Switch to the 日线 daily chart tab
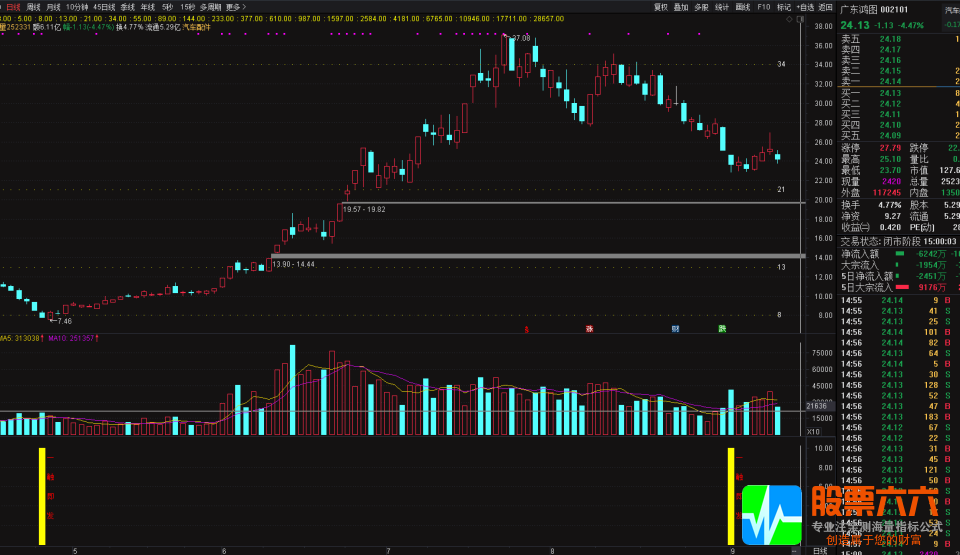The width and height of the screenshot is (960, 555). point(12,6)
